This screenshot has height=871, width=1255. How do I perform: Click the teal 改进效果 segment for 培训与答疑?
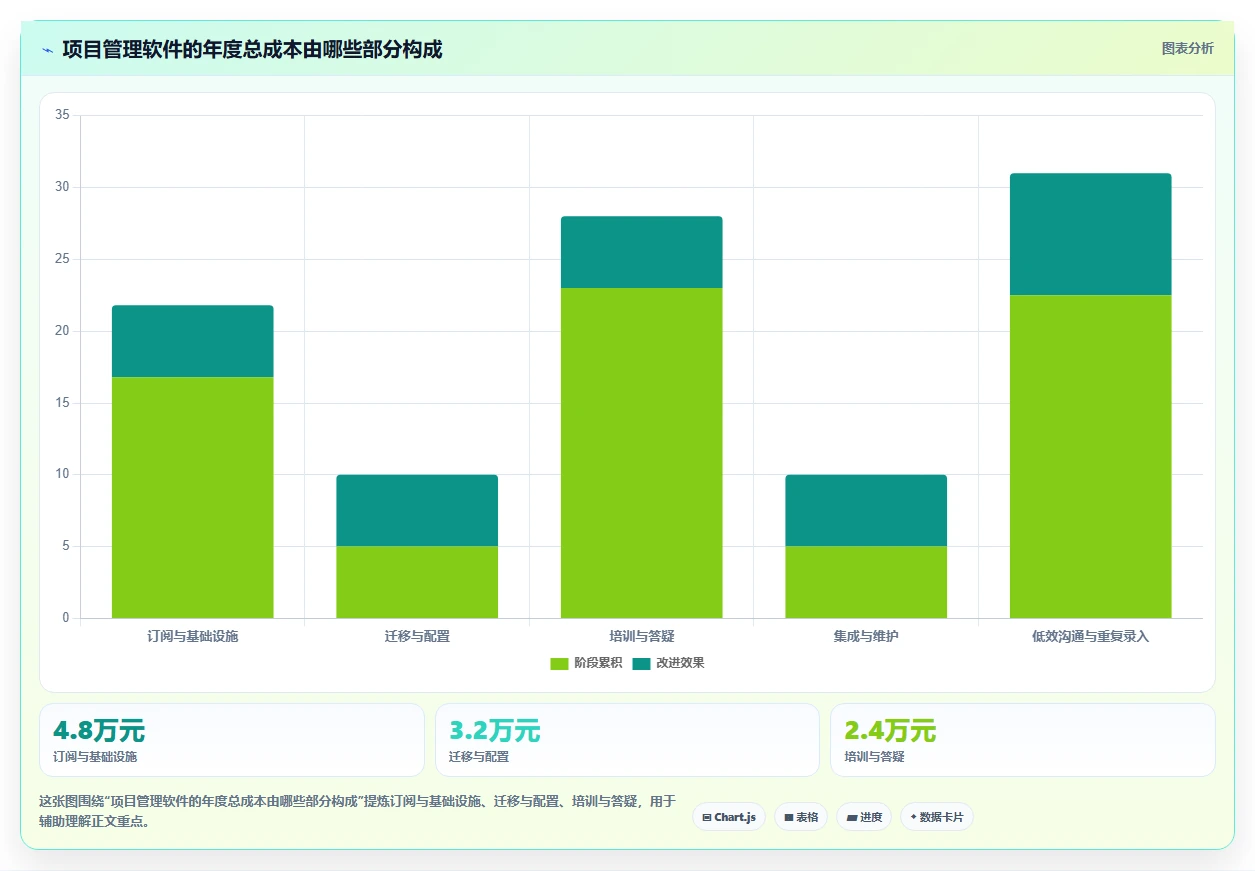click(x=641, y=252)
